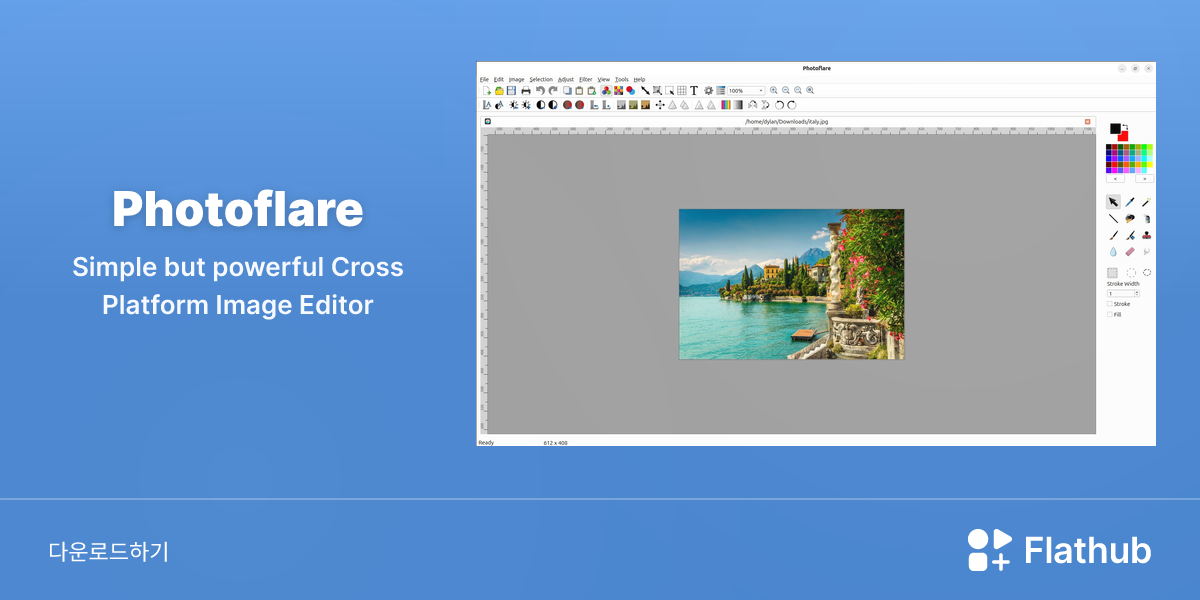This screenshot has width=1200, height=600.
Task: Click the previous palette '<' button
Action: pos(1114,178)
